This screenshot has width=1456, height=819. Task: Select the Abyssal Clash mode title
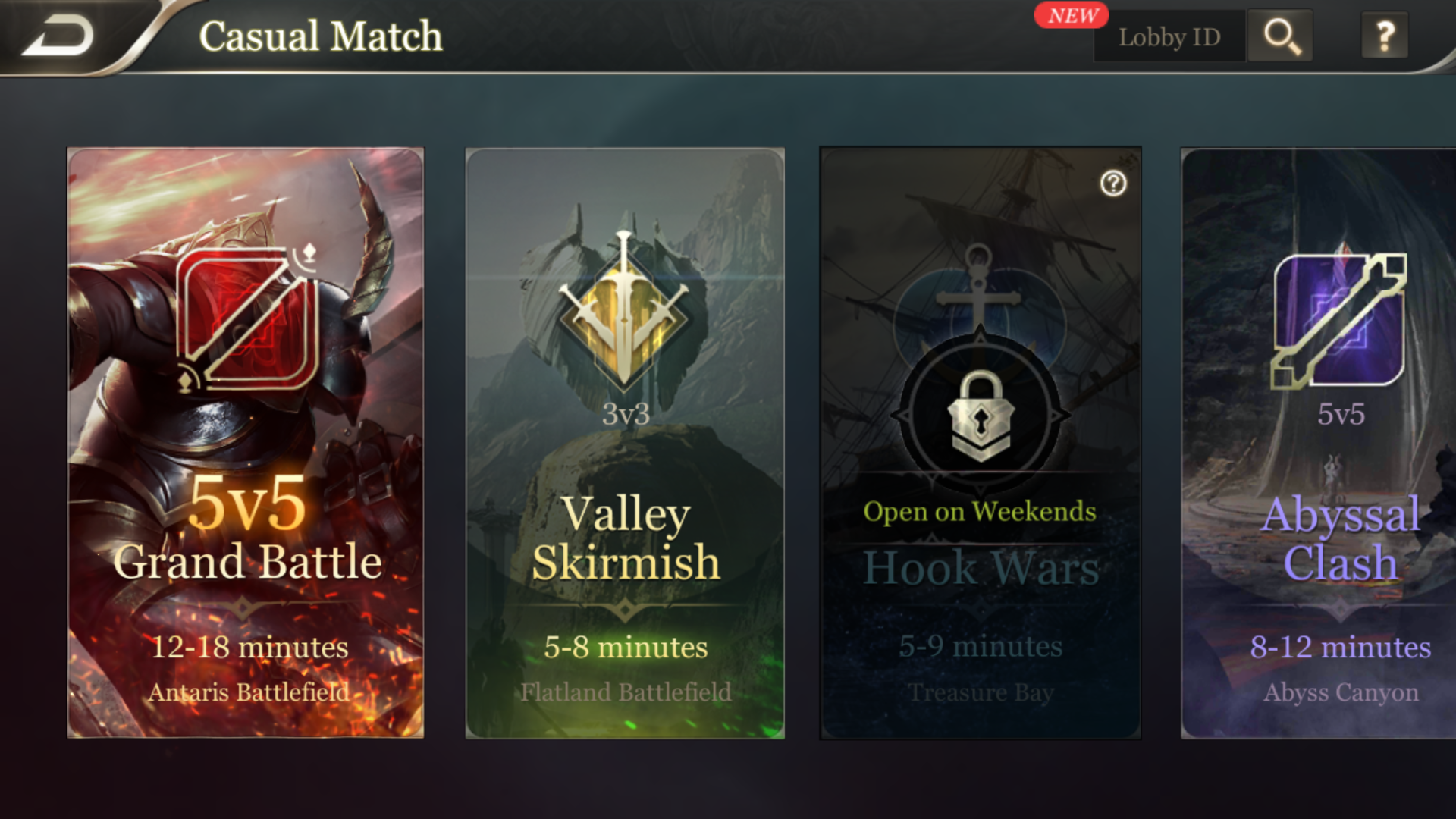pyautogui.click(x=1341, y=538)
